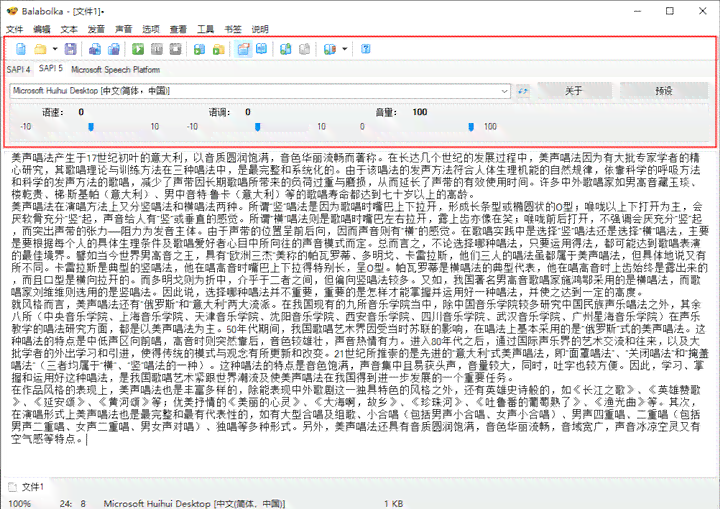This screenshot has width=720, height=509.
Task: Open the 工具 menu
Action: coord(205,29)
